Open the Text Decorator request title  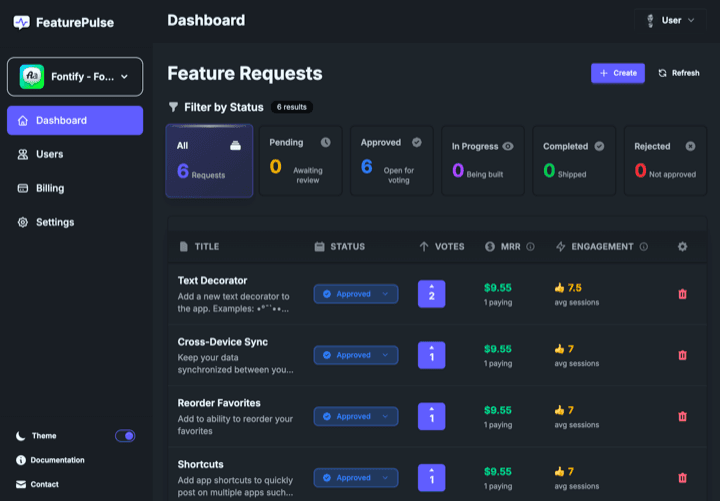(x=212, y=281)
